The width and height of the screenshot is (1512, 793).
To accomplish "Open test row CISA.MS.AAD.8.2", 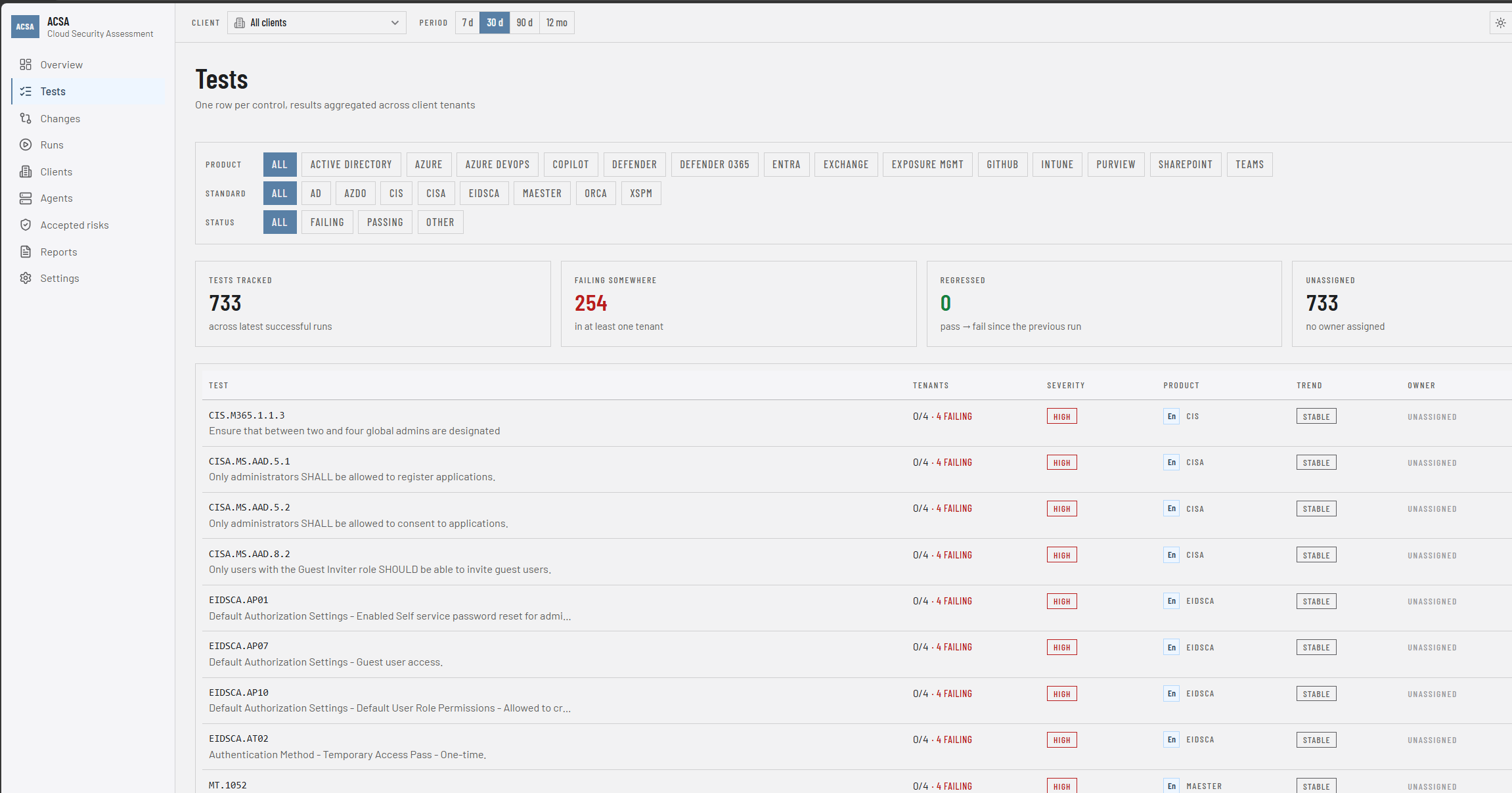I will (856, 562).
